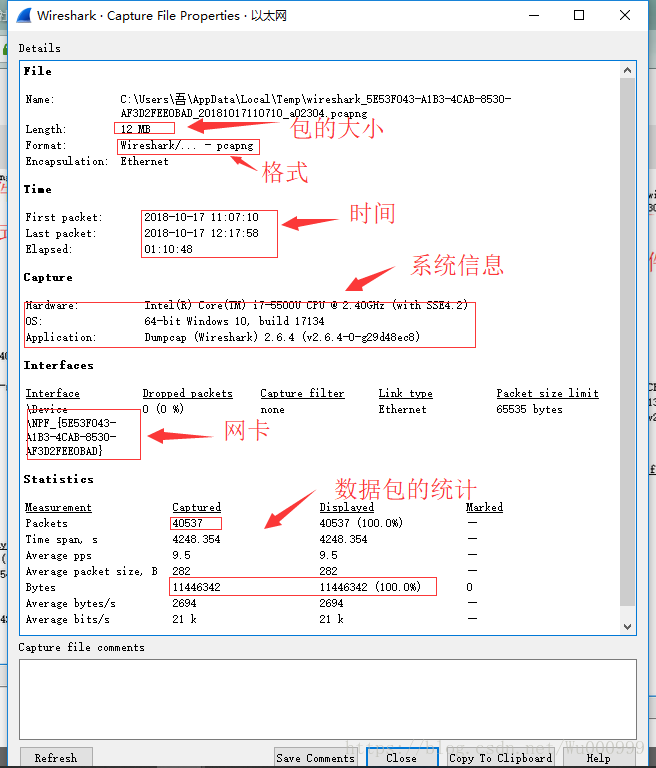Click the Refresh button

56,758
